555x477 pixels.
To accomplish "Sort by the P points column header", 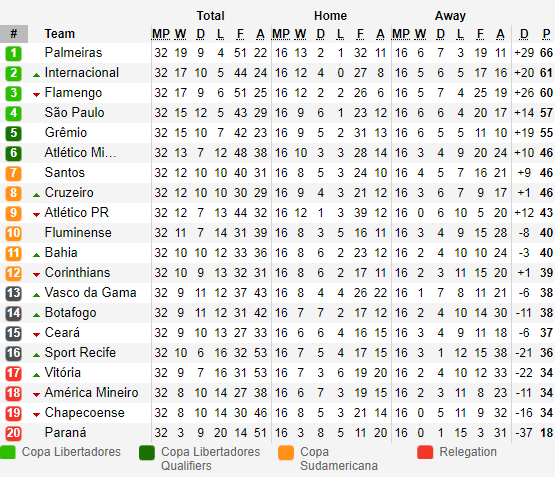I will coord(546,34).
